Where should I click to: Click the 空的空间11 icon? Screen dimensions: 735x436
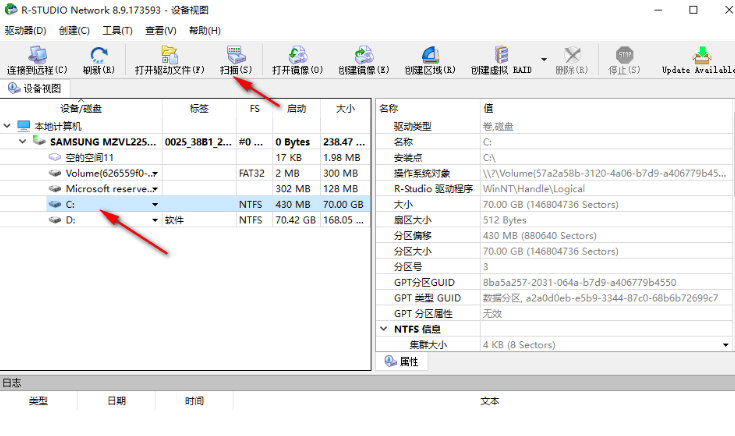tap(55, 157)
